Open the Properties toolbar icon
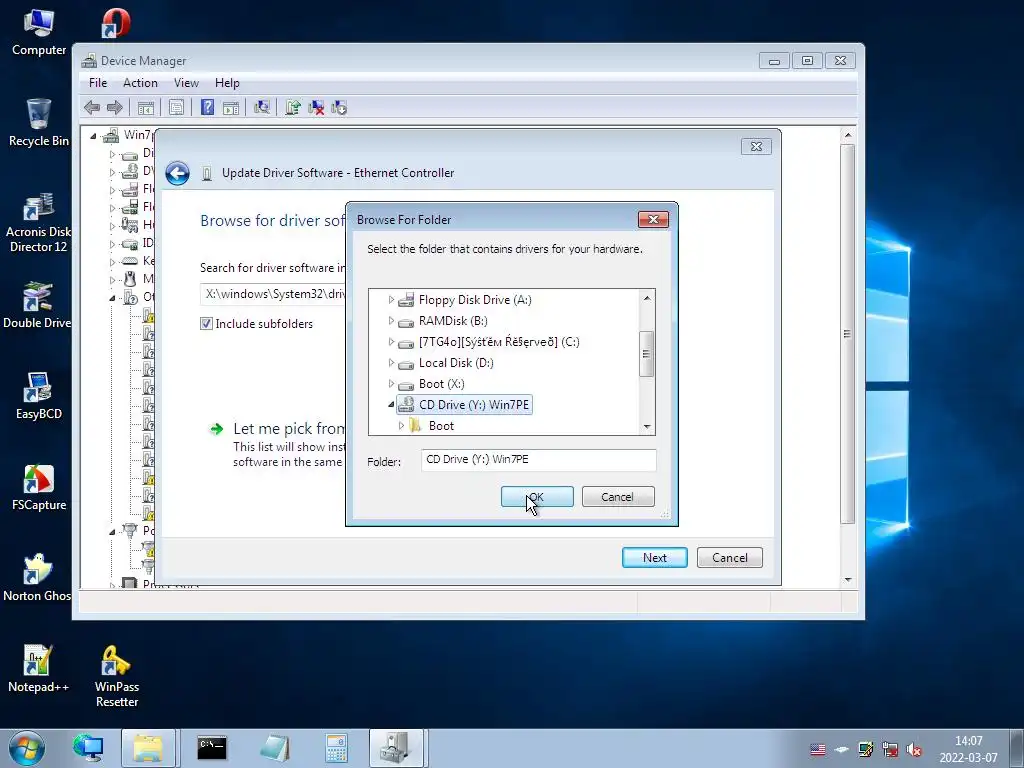The height and width of the screenshot is (768, 1024). tap(176, 108)
